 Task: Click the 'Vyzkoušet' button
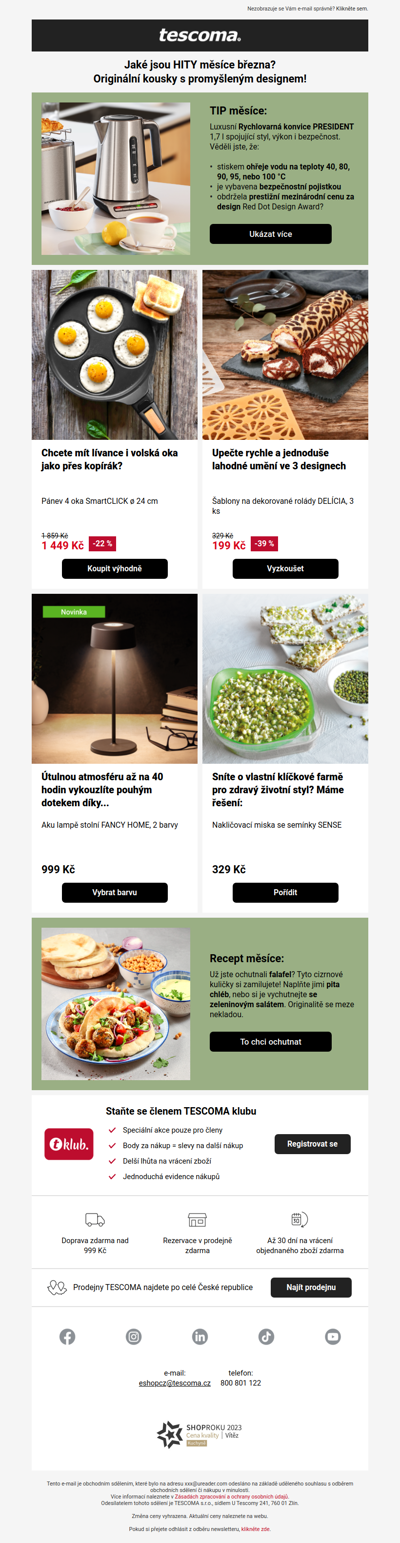click(285, 569)
